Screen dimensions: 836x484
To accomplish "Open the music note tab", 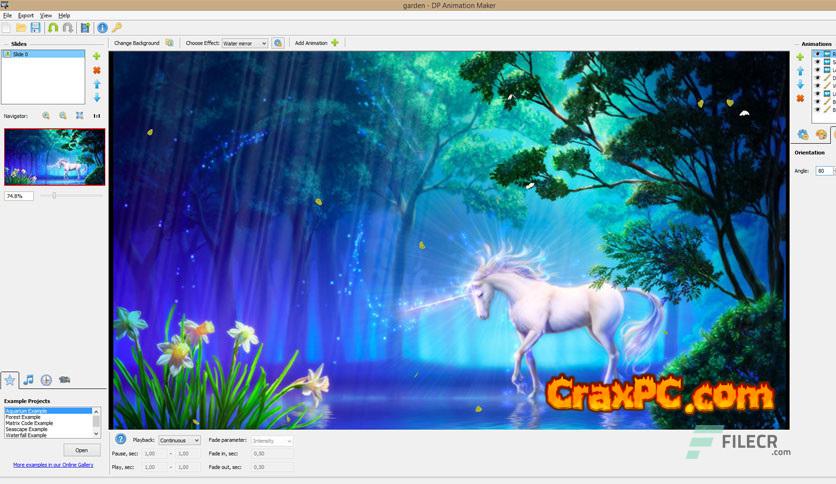I will 29,380.
